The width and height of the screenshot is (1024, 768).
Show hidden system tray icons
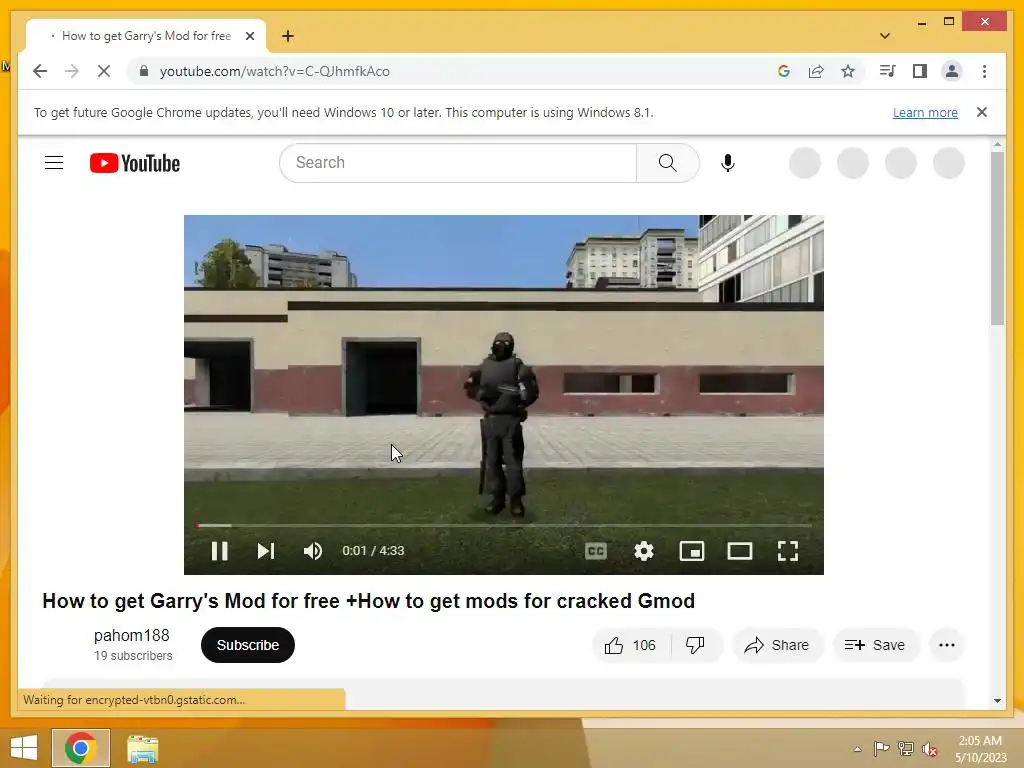(857, 749)
